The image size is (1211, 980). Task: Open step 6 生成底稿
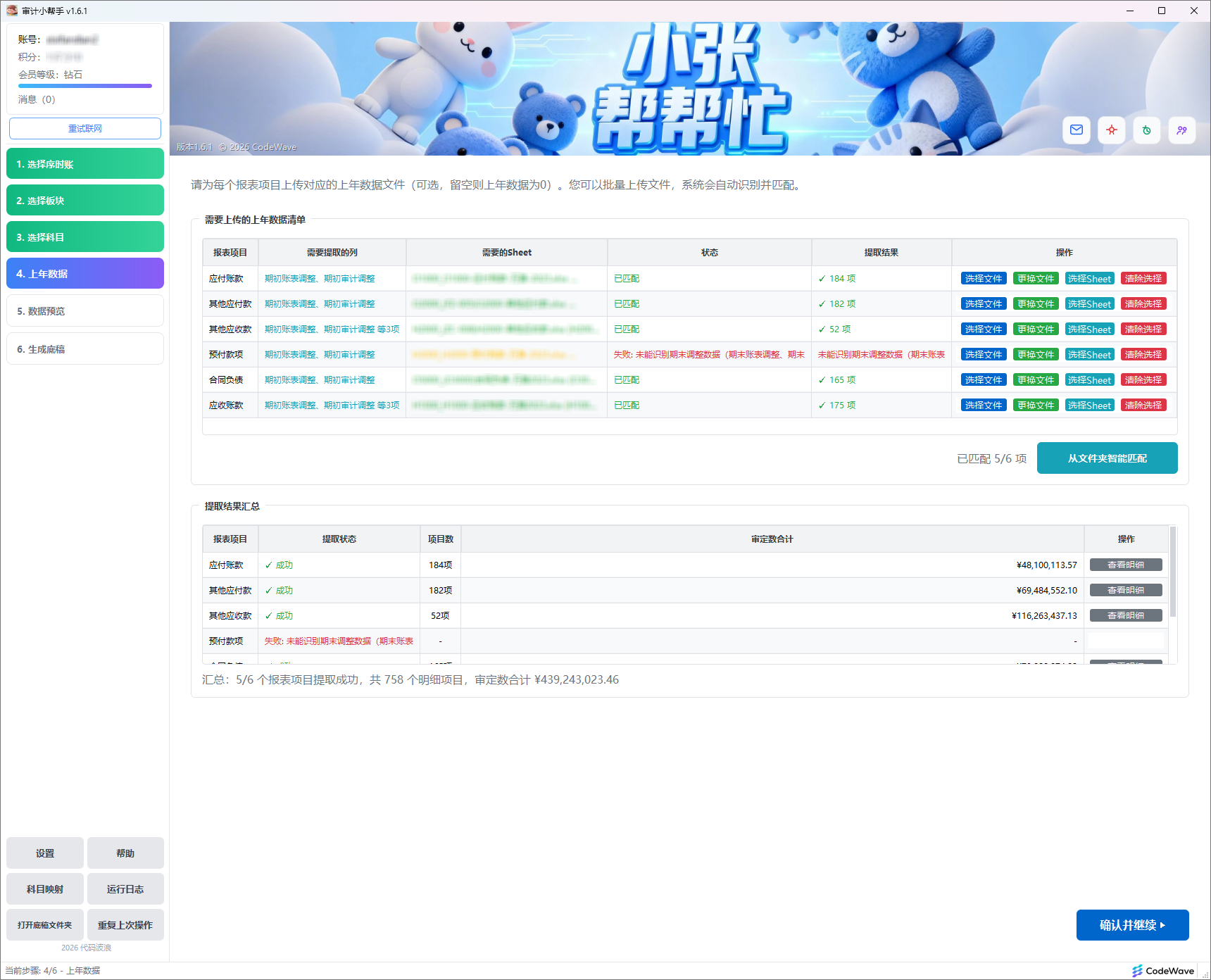[85, 348]
